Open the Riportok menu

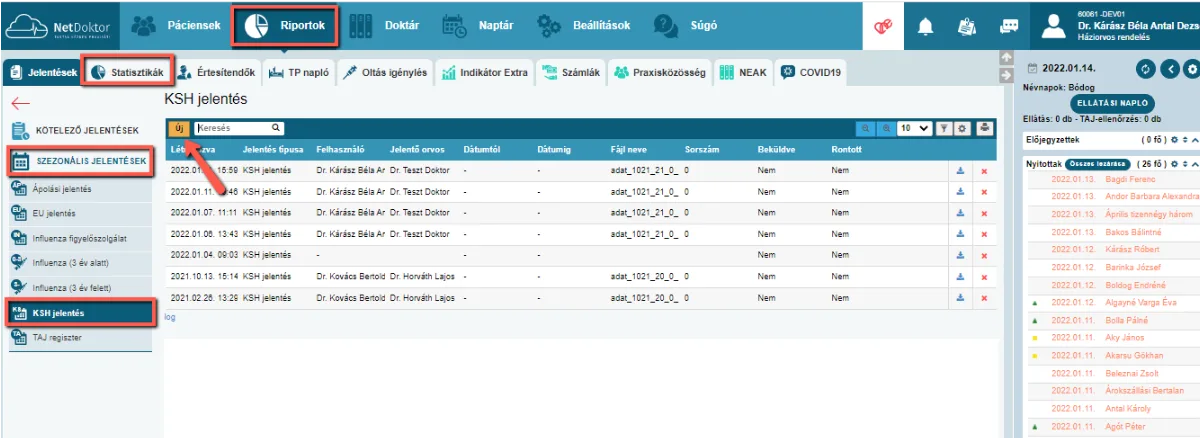pyautogui.click(x=285, y=25)
